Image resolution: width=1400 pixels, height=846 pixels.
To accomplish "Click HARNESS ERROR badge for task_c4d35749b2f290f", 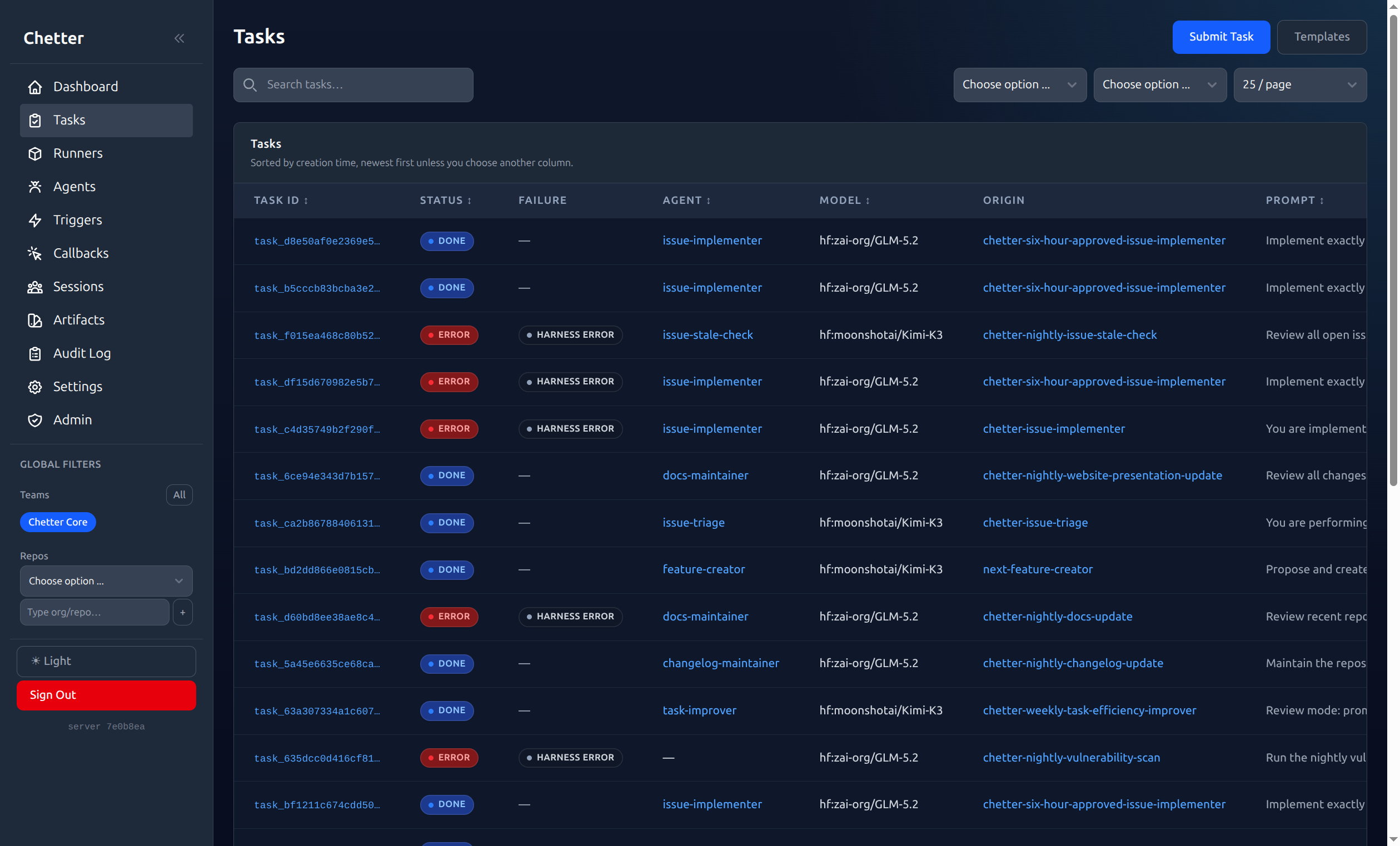I will coord(570,429).
